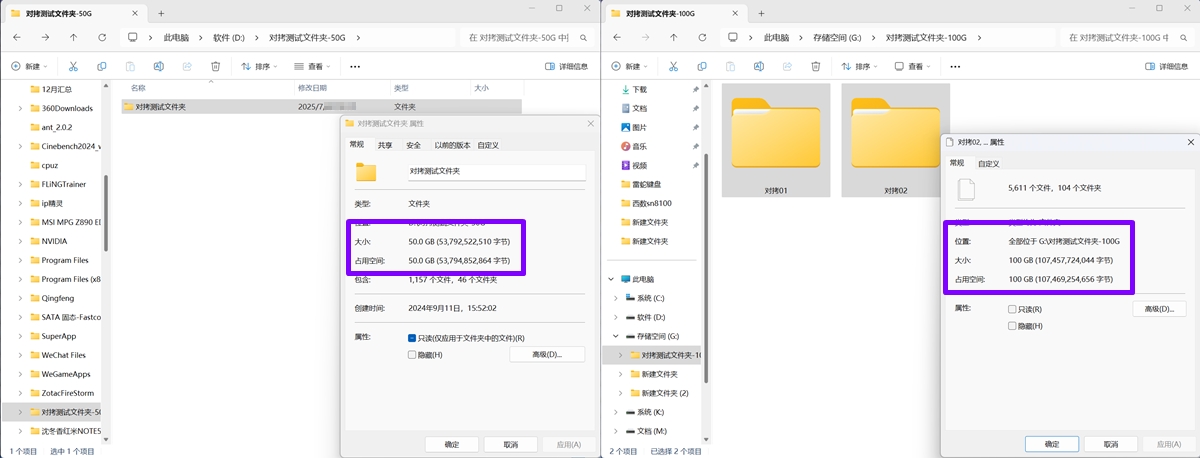Open a new tab in the 100G window
The image size is (1200, 458).
(x=761, y=13)
